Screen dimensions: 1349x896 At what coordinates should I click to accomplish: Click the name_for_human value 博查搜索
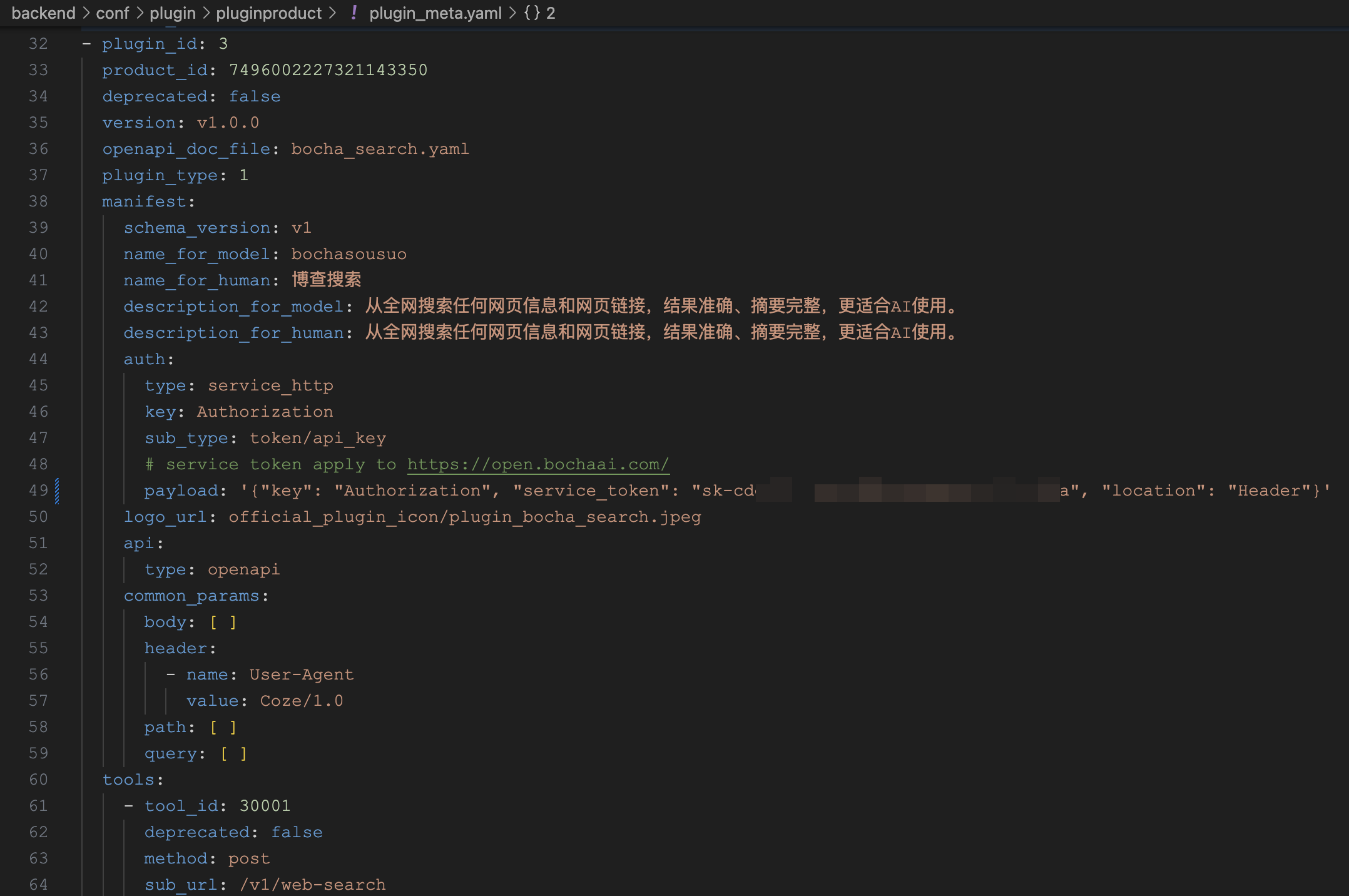(x=327, y=280)
